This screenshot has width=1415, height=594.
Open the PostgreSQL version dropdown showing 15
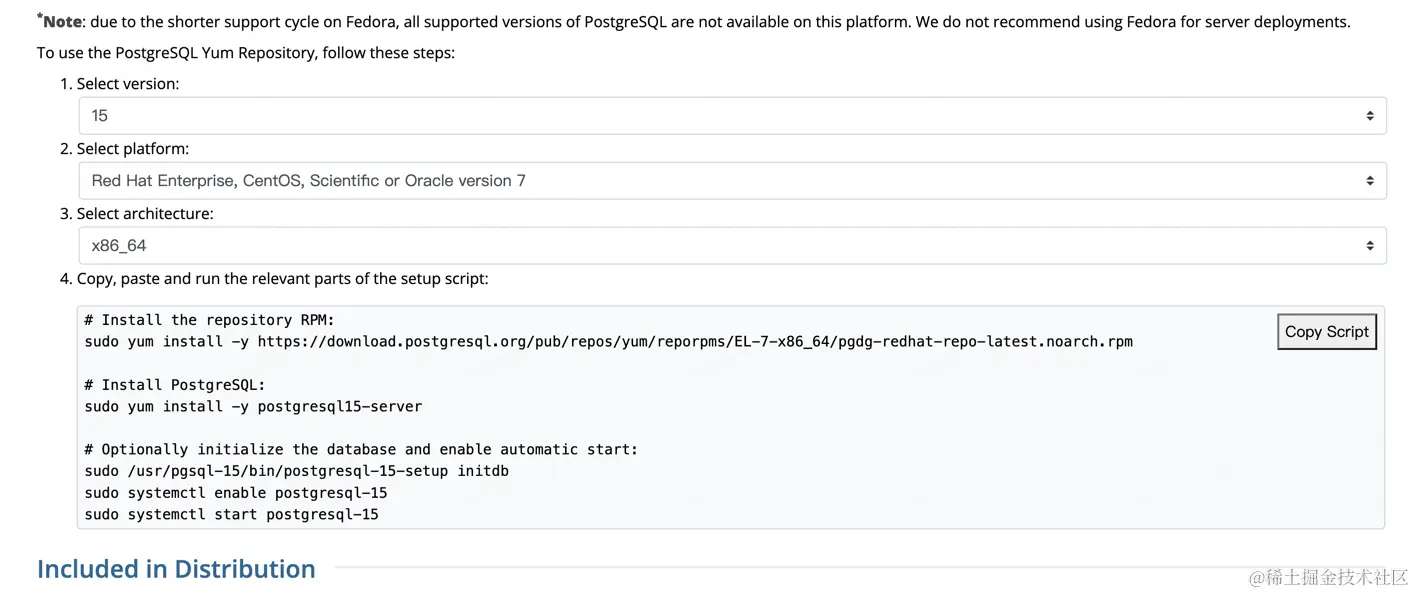[732, 116]
